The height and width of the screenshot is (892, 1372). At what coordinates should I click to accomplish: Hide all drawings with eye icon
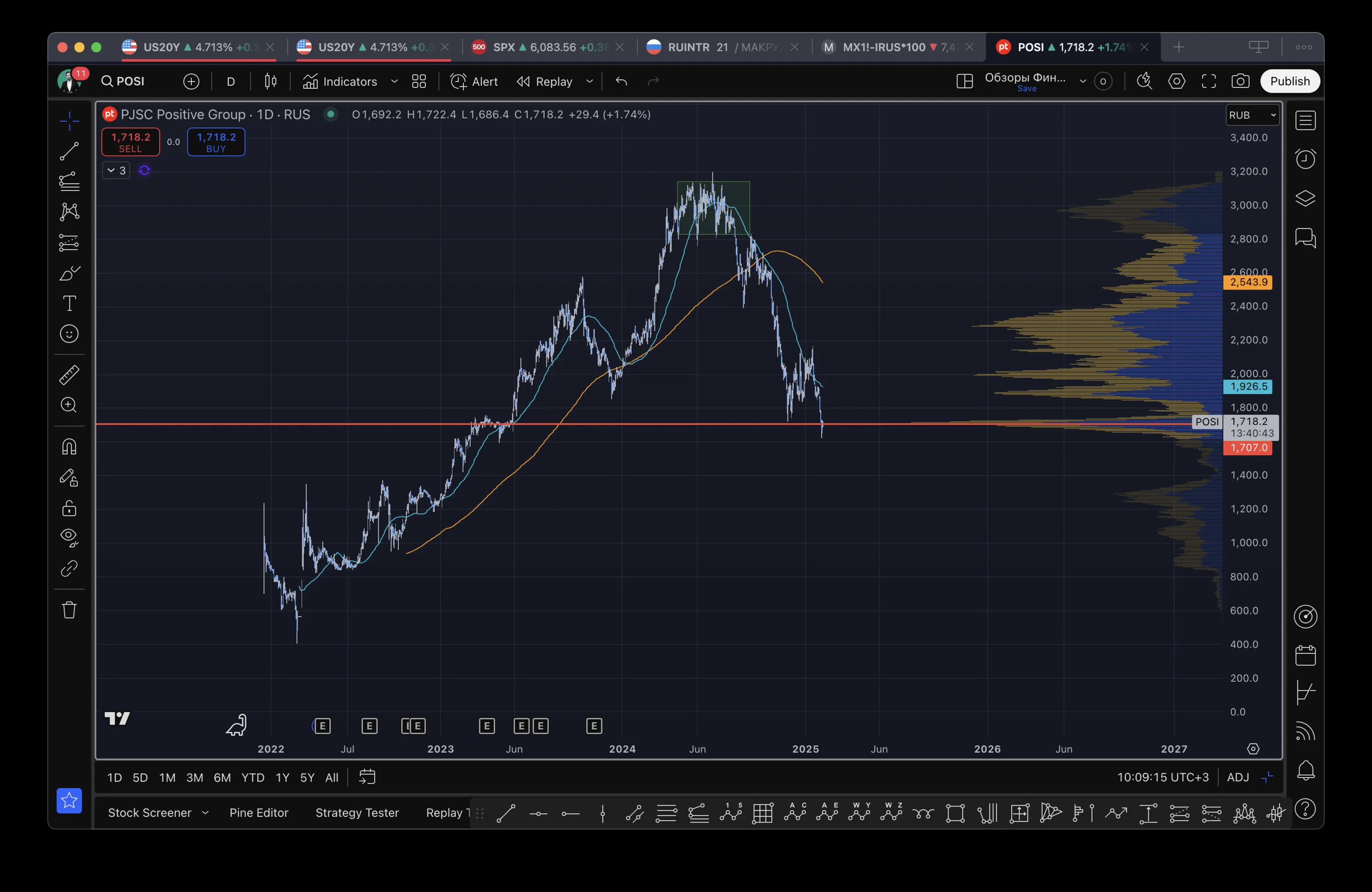pyautogui.click(x=69, y=538)
